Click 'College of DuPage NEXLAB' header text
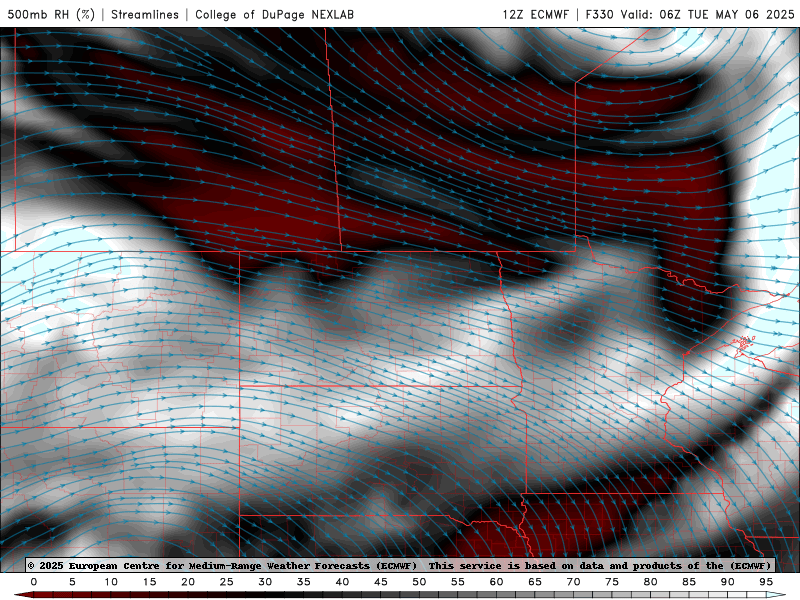Image resolution: width=800 pixels, height=600 pixels. (x=274, y=14)
